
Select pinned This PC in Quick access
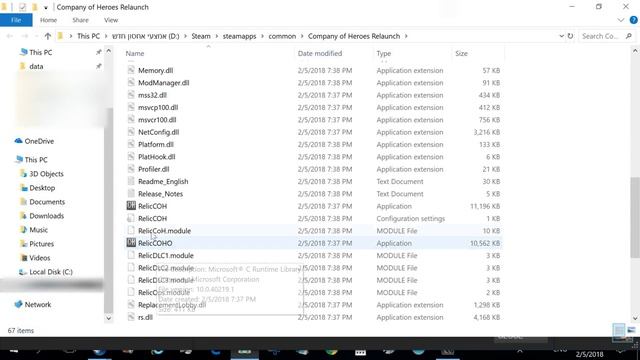pos(40,53)
